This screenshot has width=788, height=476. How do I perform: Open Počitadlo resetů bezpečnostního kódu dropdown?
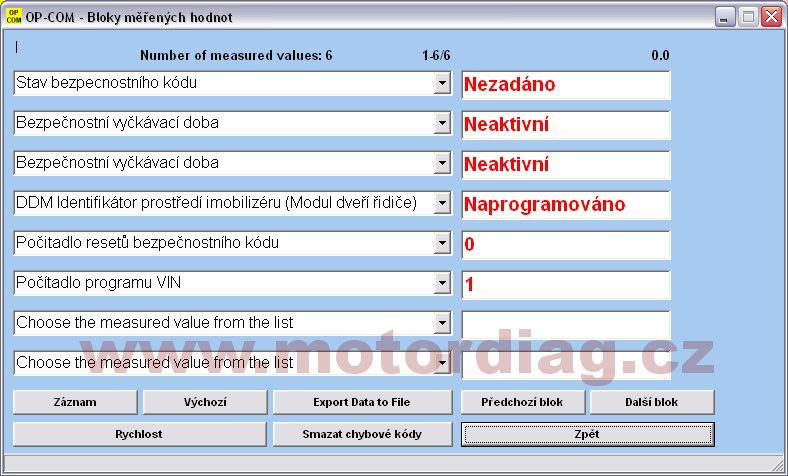pyautogui.click(x=442, y=244)
